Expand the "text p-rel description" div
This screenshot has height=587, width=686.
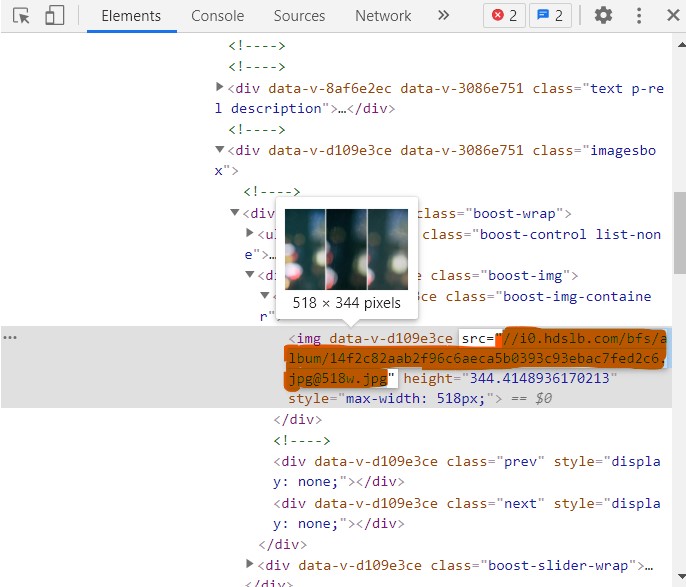point(221,88)
